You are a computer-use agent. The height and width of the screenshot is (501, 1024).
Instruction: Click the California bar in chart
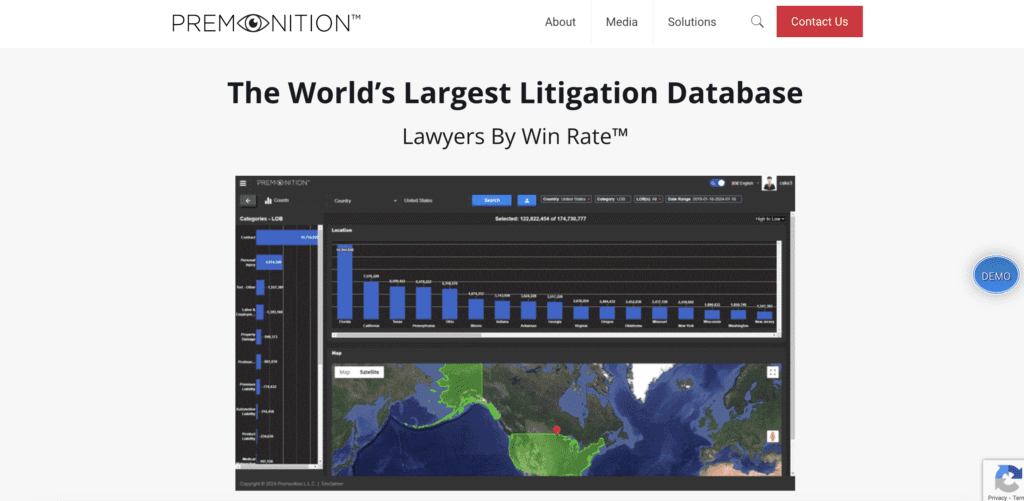coord(371,300)
